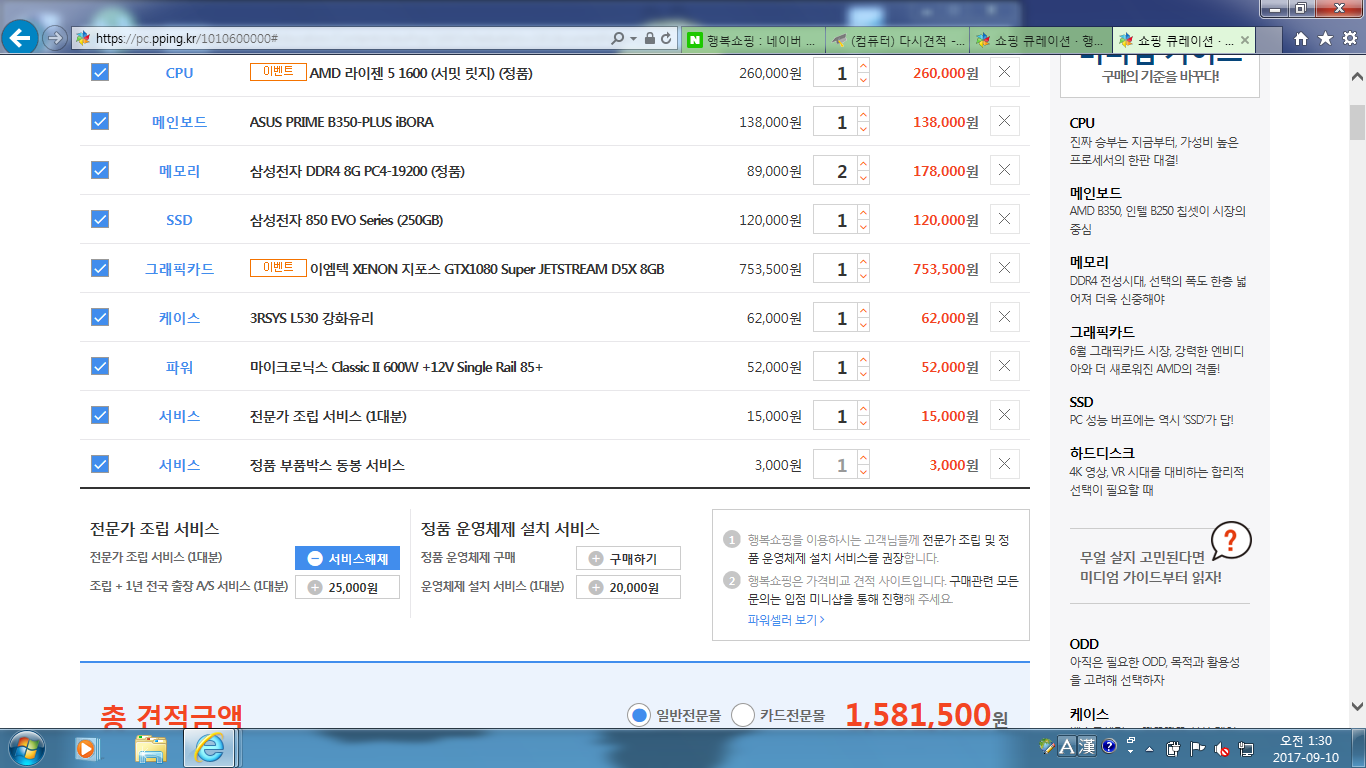Viewport: 1366px width, 768px height.
Task: Delete the SSD row using X icon
Action: coord(1005,219)
